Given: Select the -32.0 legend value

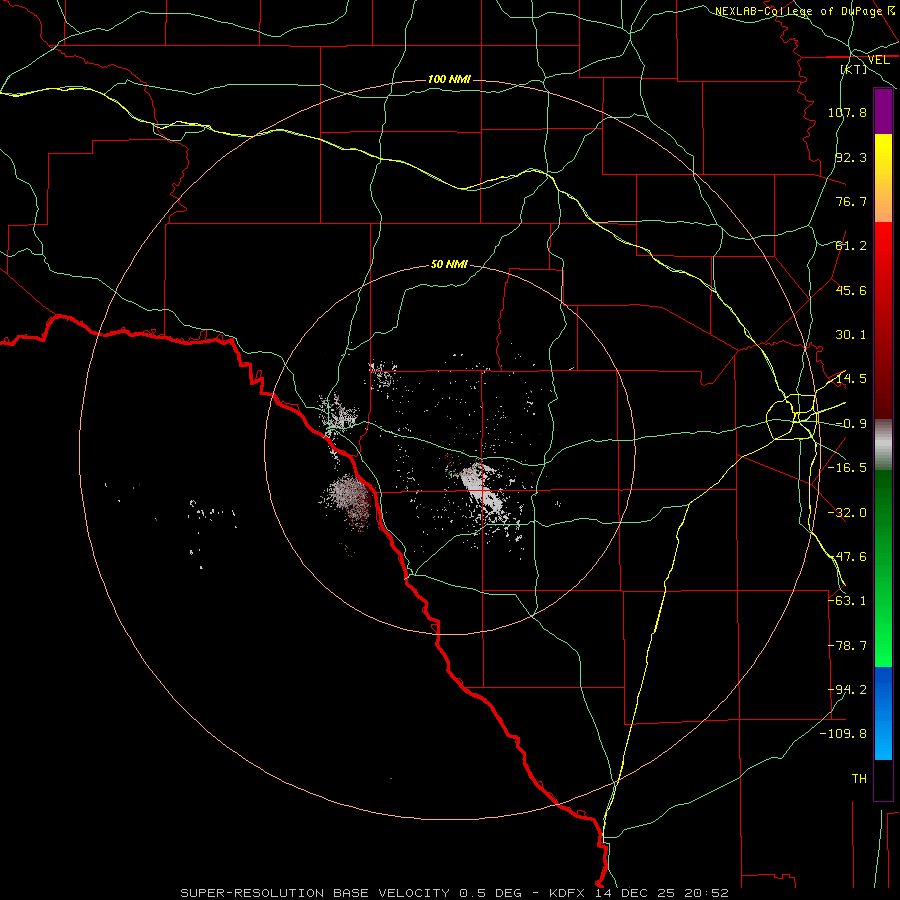Looking at the screenshot, I should (x=847, y=513).
